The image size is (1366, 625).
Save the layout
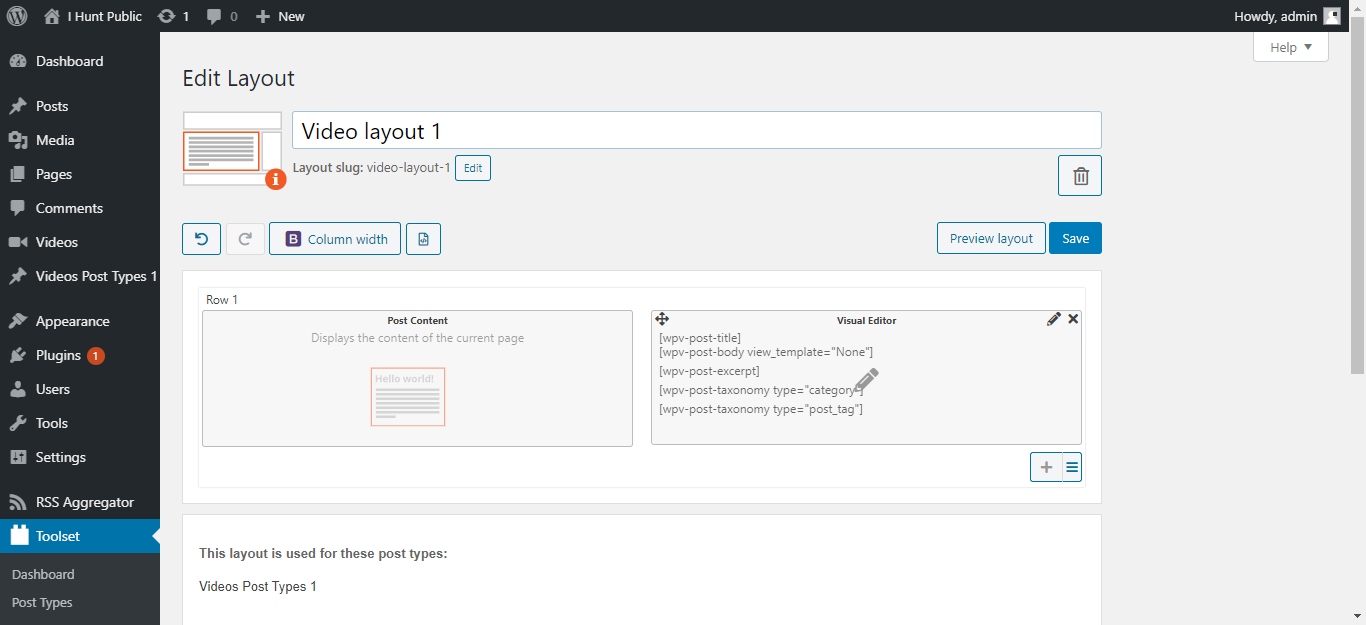click(1075, 238)
